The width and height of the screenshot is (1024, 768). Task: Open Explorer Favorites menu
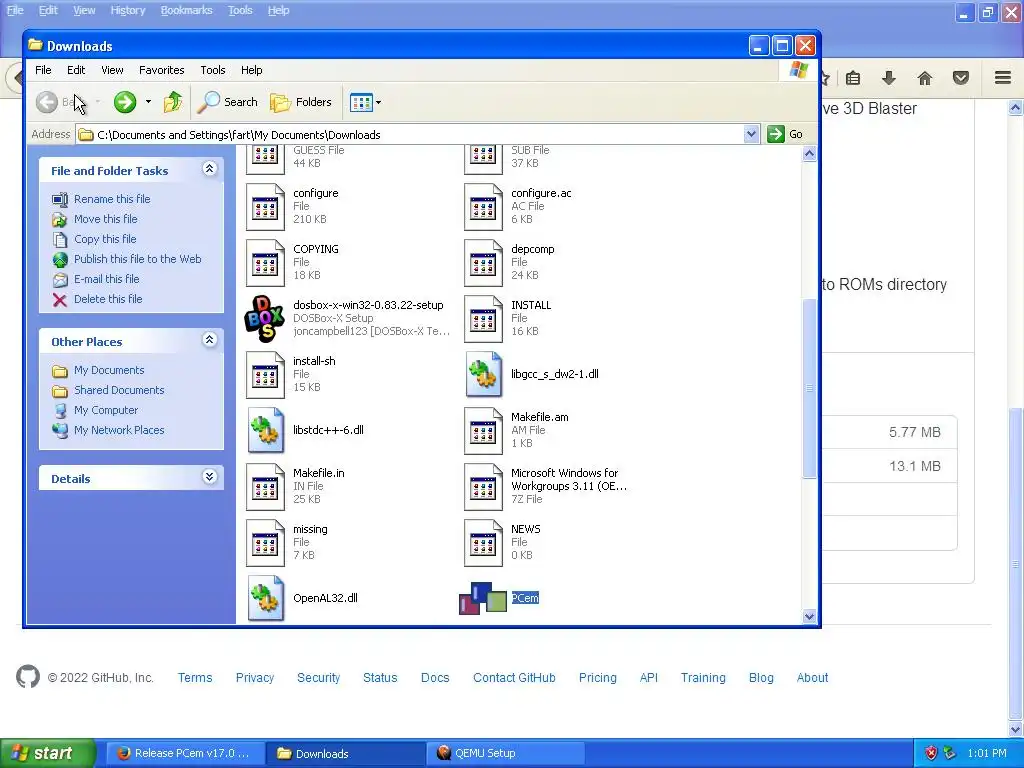click(x=161, y=70)
